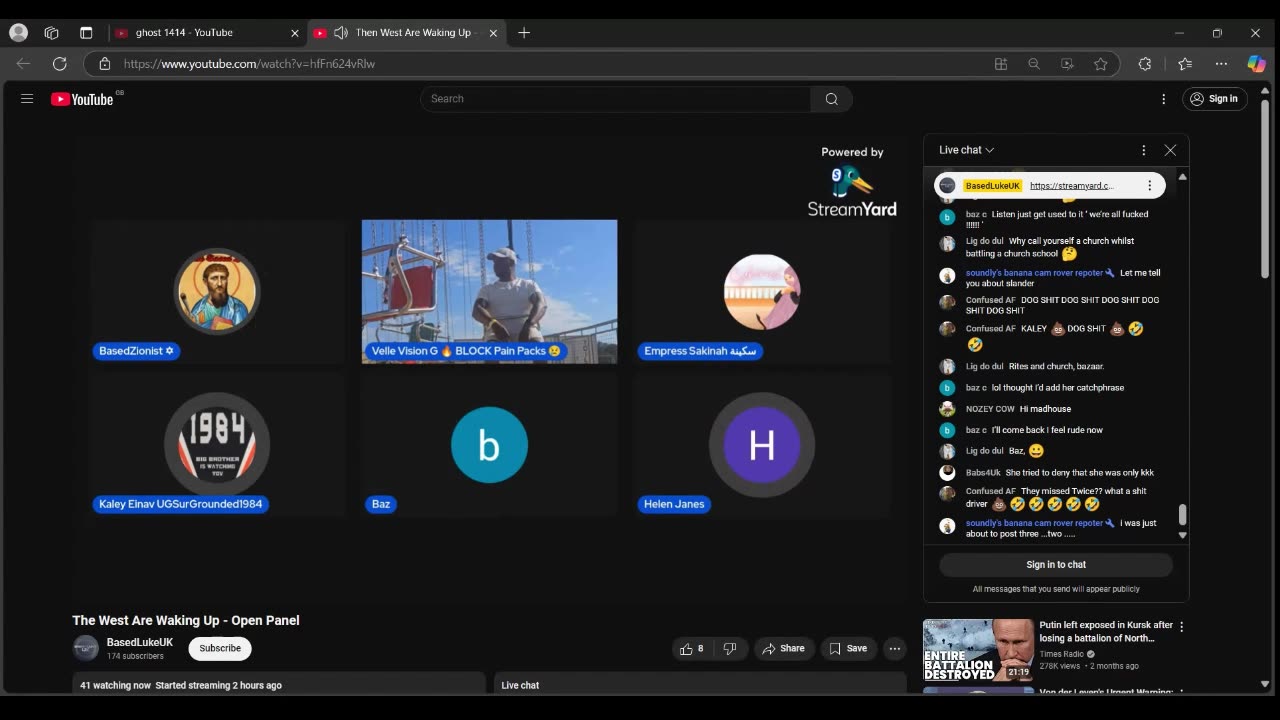
Task: Open the Putin Kursk recommended video thumbnail
Action: (x=977, y=649)
